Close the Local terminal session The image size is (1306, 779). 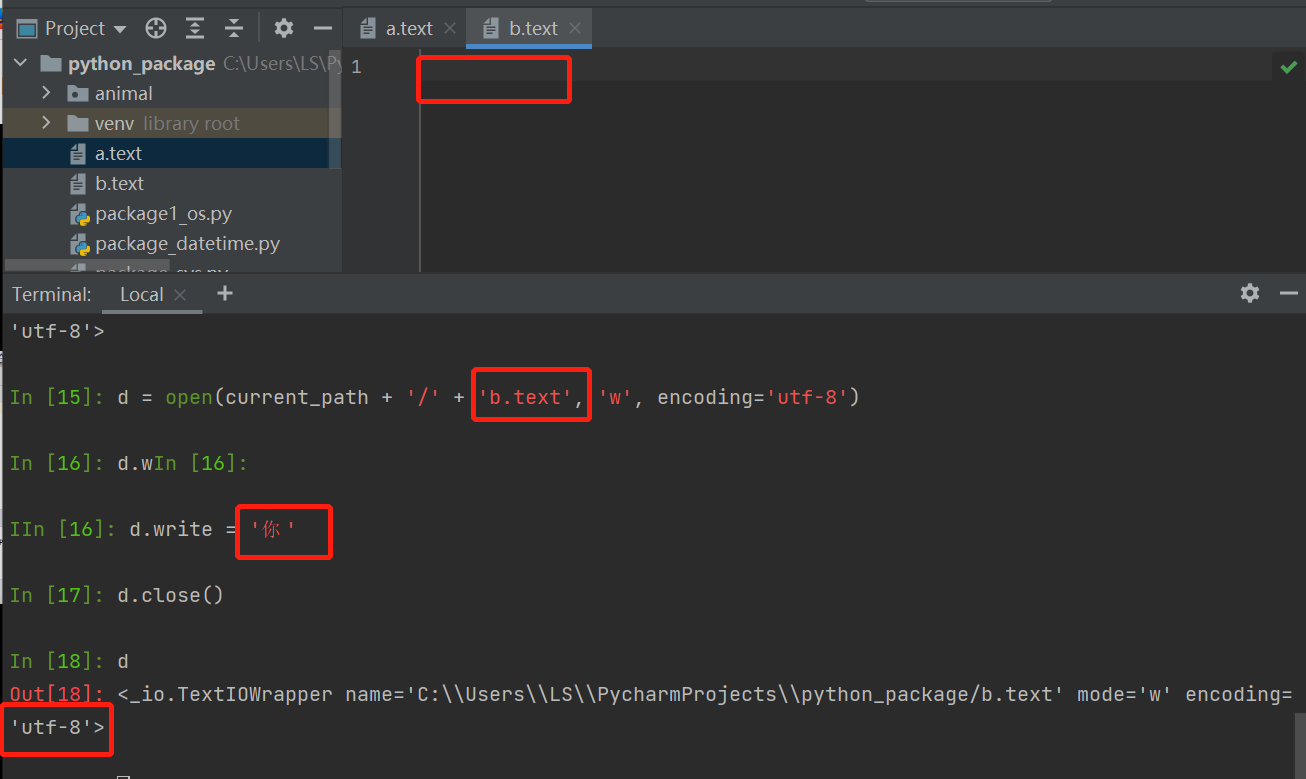pos(180,294)
